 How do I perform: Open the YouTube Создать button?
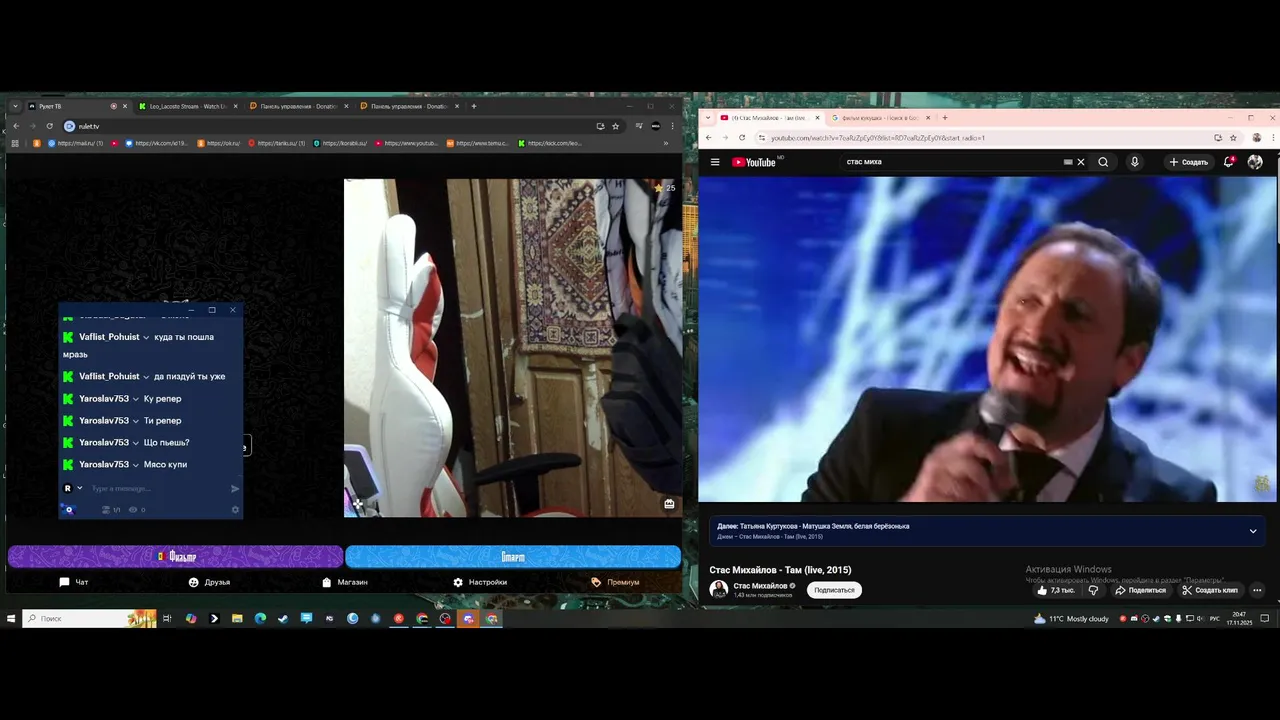tap(1189, 162)
